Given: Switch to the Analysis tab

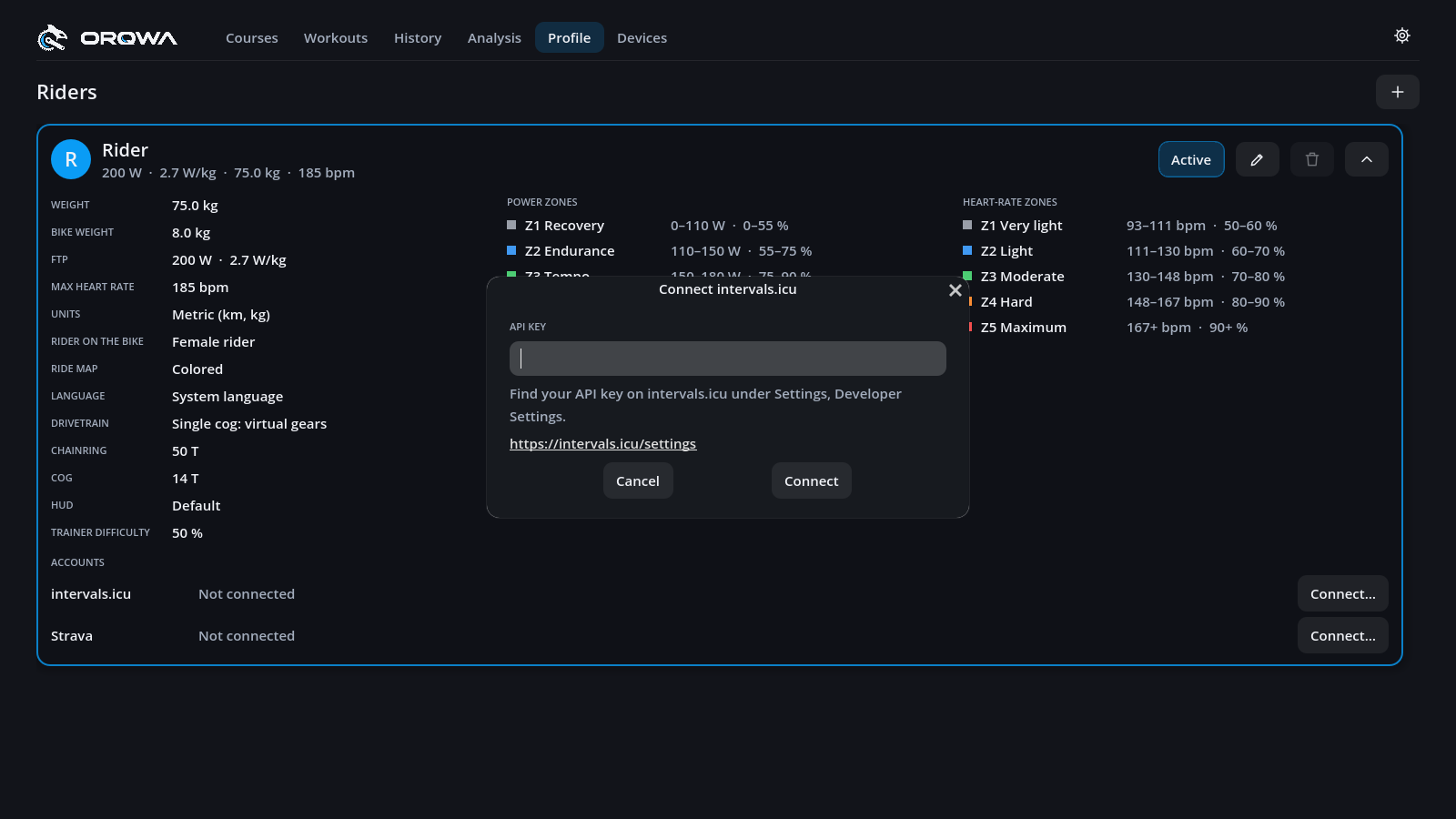Looking at the screenshot, I should point(494,37).
